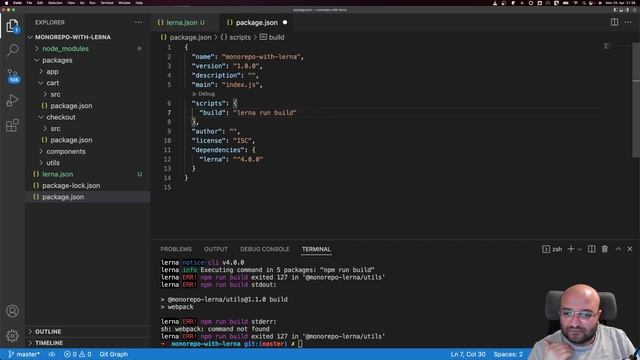
Task: Open editor more actions ellipsis
Action: 628,22
